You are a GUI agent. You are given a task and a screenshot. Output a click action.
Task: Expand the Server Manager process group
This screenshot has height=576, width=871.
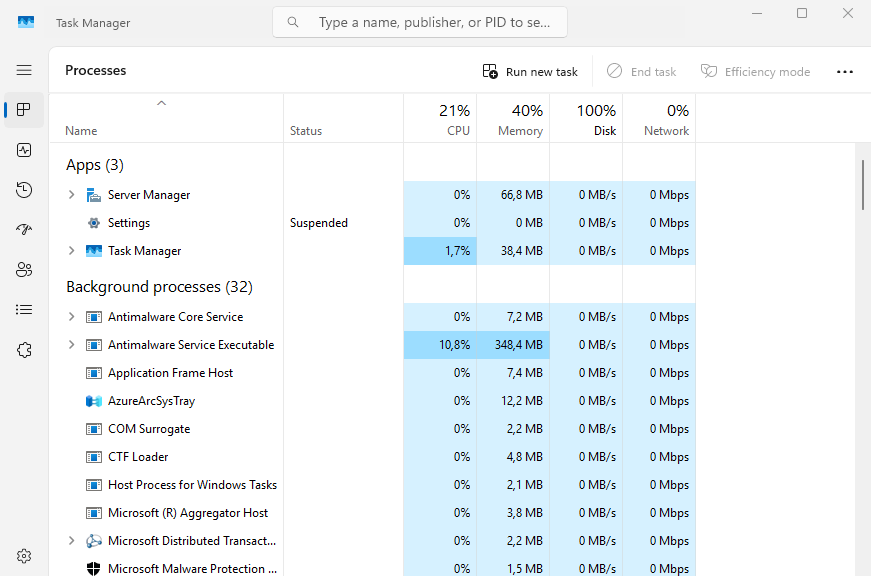pos(71,195)
